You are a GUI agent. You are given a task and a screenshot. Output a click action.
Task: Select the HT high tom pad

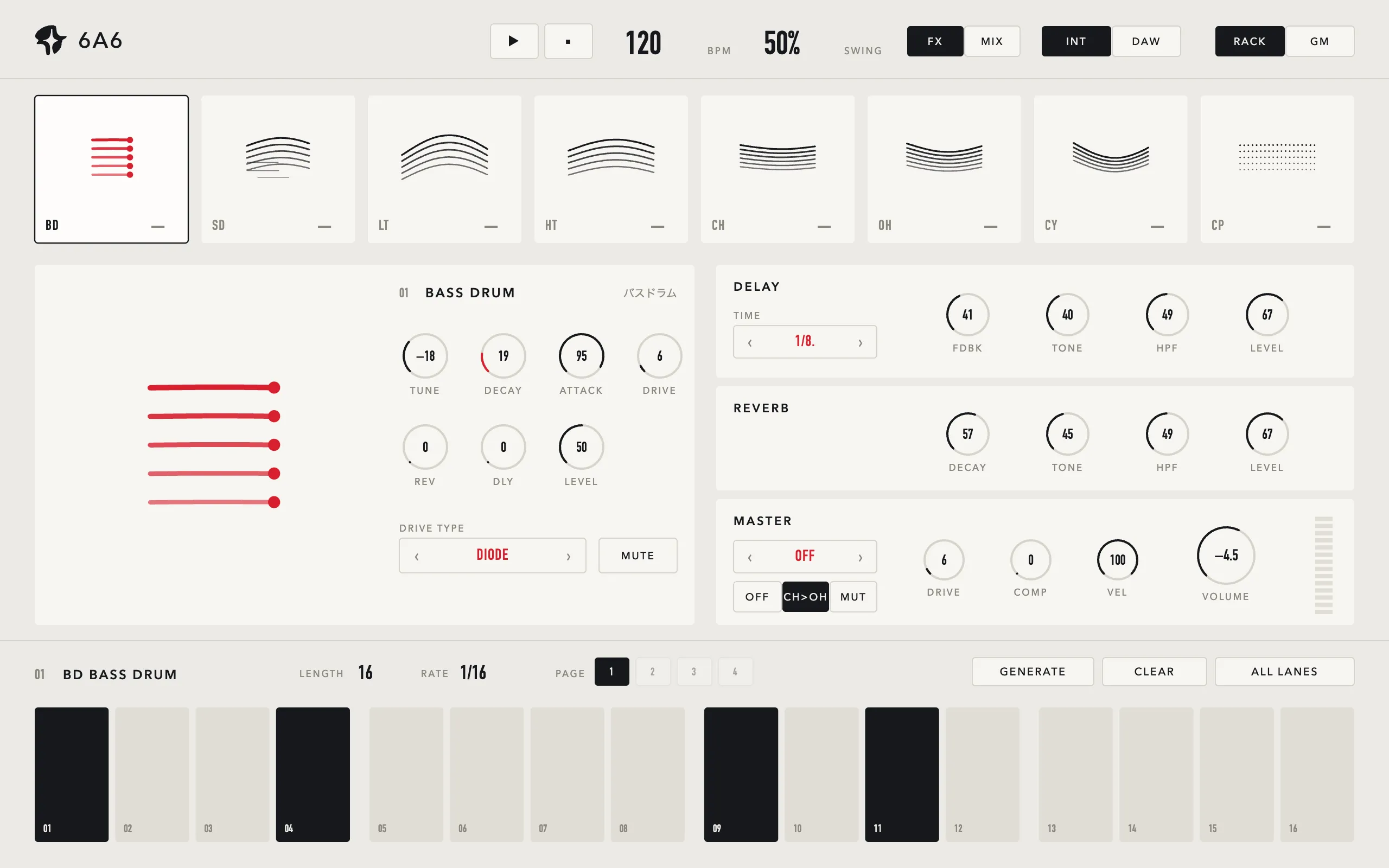pyautogui.click(x=611, y=169)
